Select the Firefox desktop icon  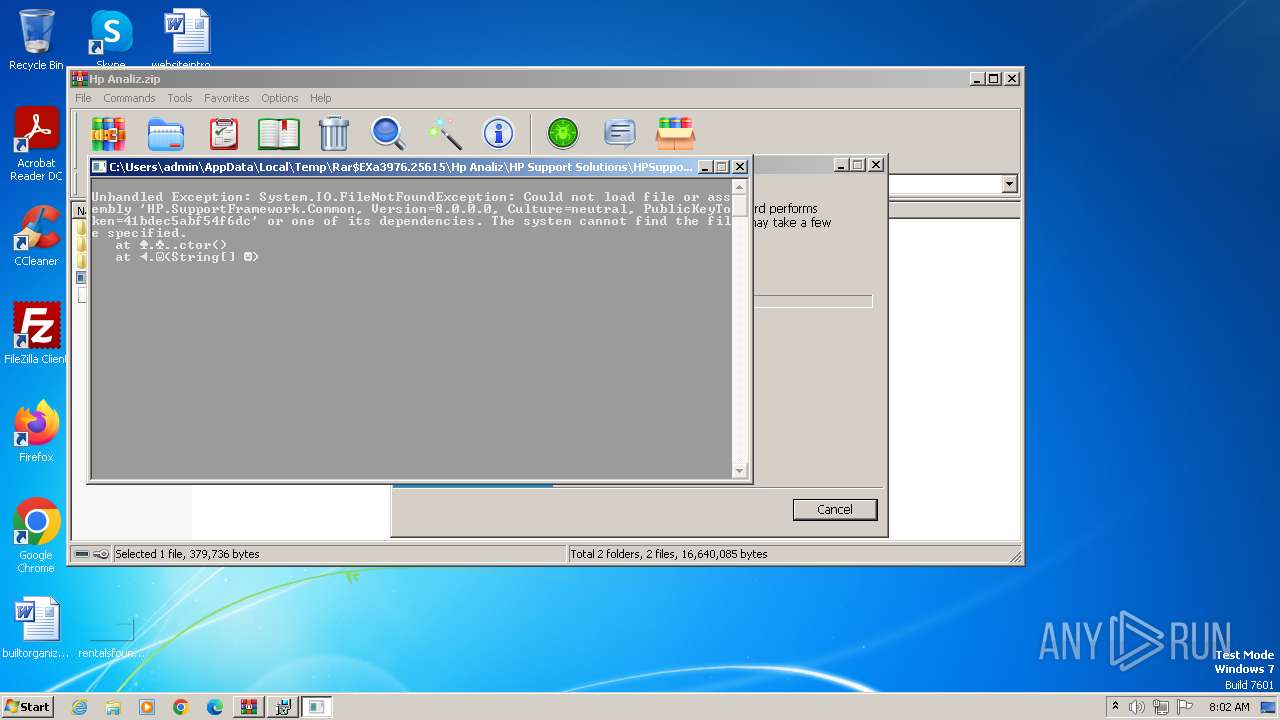[36, 432]
